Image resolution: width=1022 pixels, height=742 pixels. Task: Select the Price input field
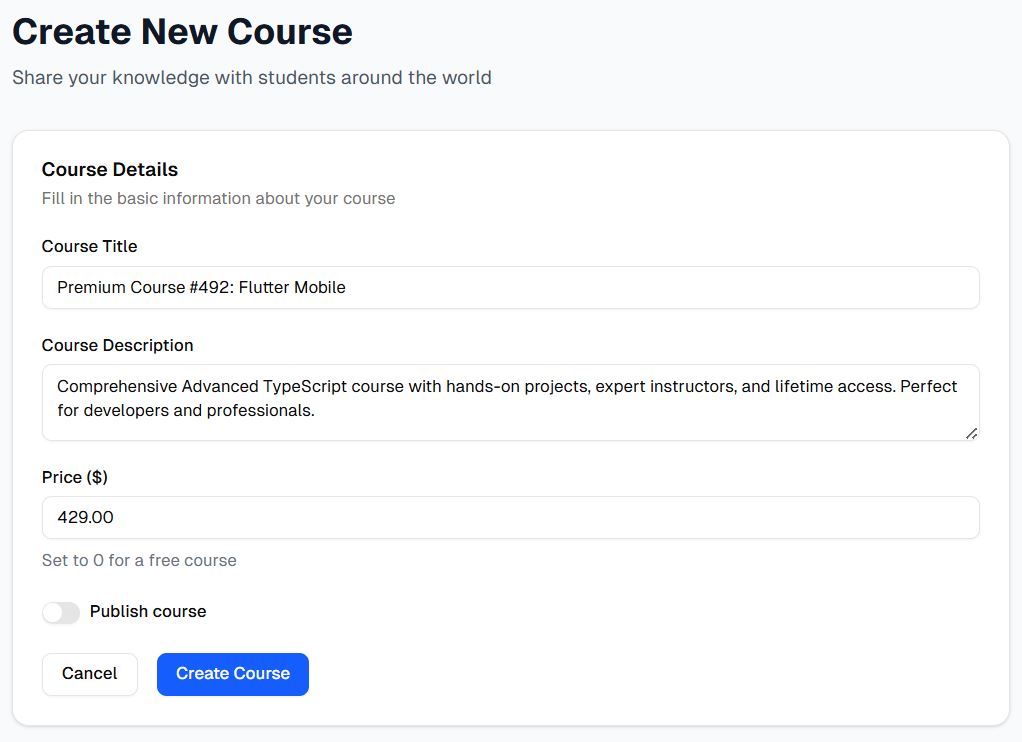tap(510, 518)
